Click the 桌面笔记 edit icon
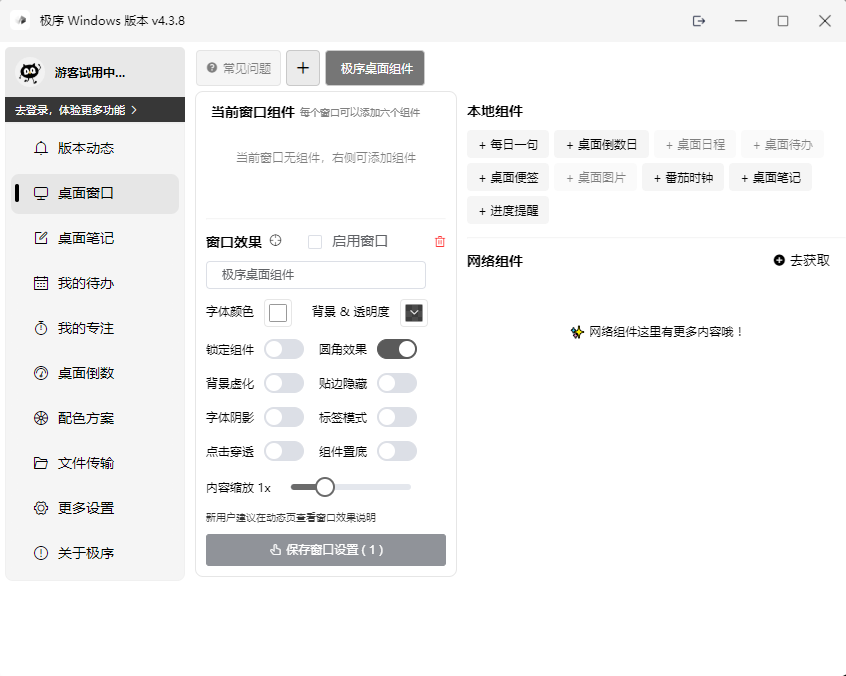 click(x=41, y=238)
